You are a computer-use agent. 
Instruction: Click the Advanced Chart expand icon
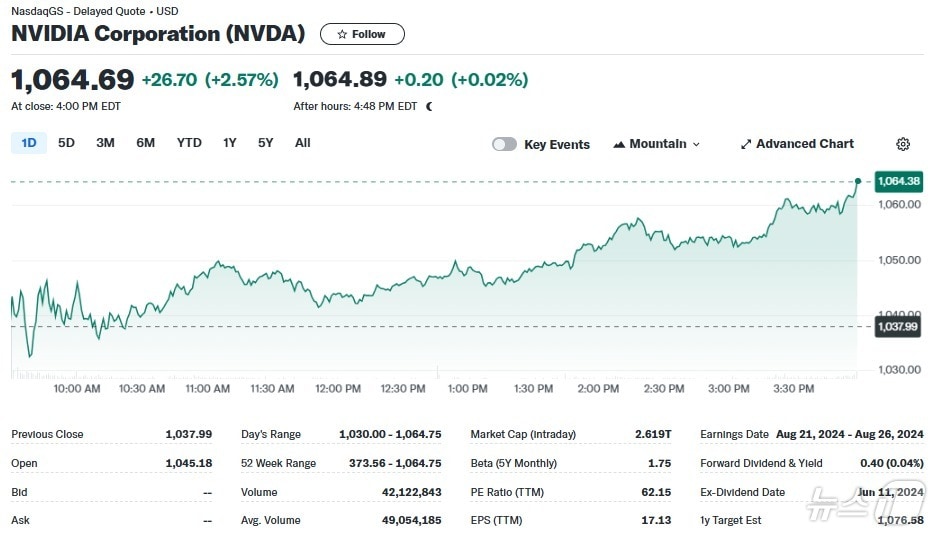point(745,144)
